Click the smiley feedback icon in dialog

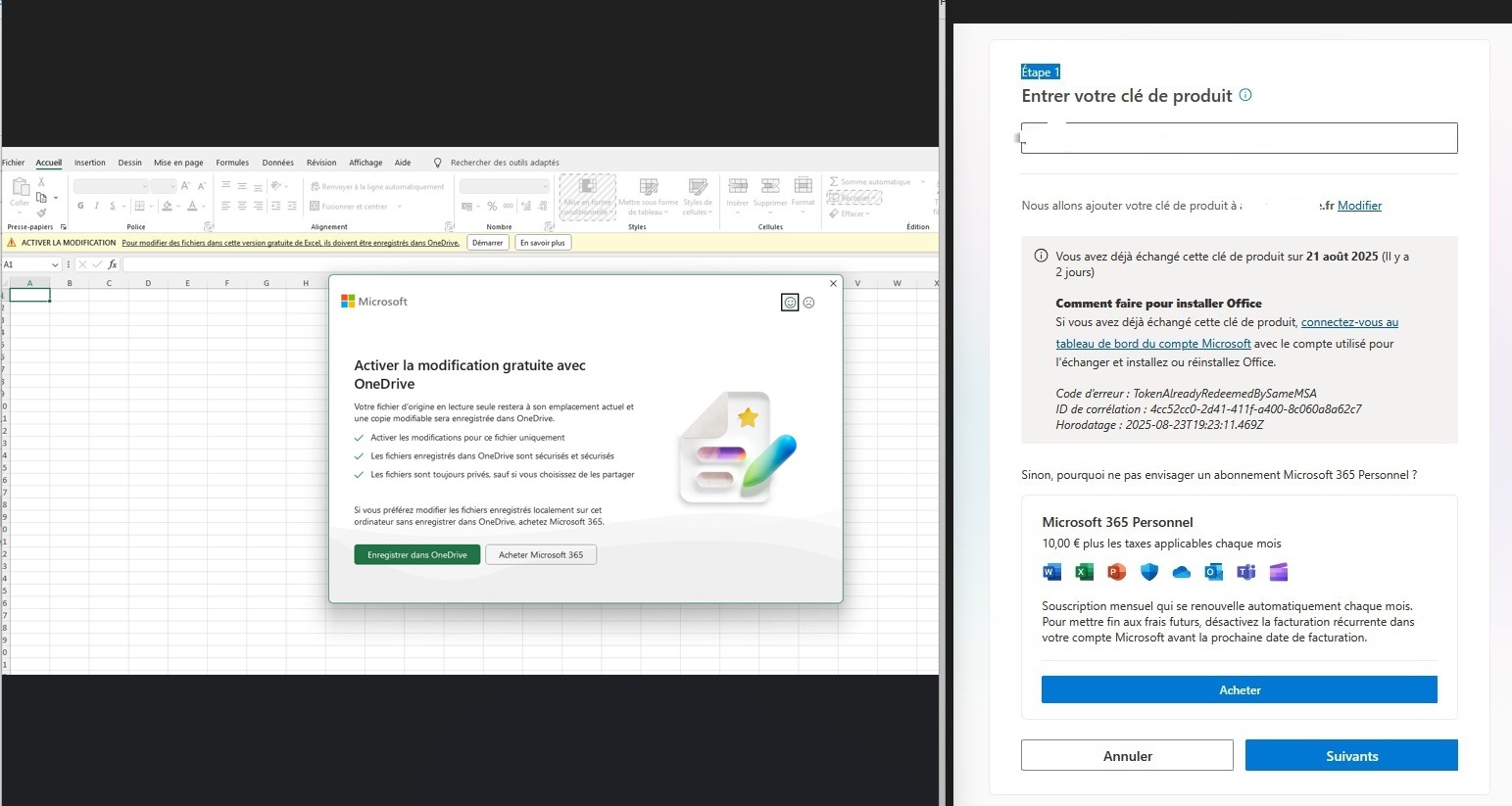click(790, 303)
